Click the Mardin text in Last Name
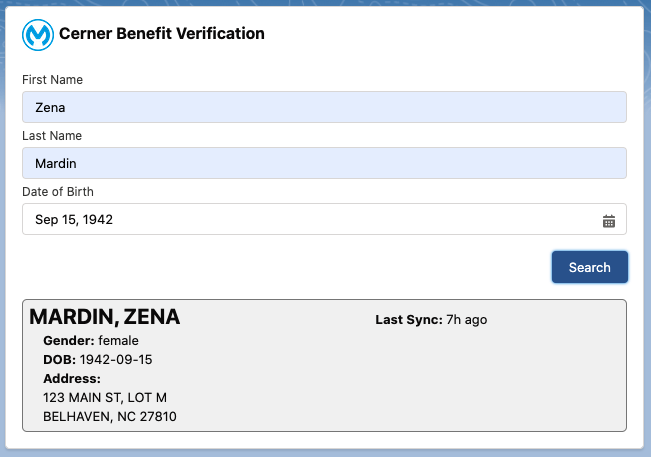The height and width of the screenshot is (457, 651). [x=56, y=164]
